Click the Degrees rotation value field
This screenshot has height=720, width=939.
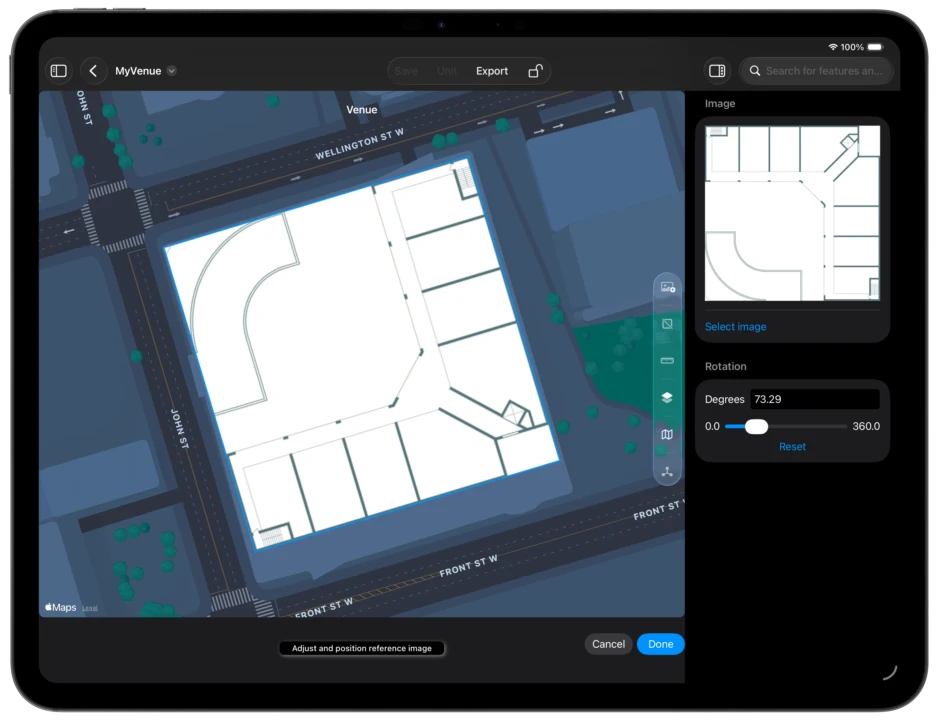pos(814,399)
